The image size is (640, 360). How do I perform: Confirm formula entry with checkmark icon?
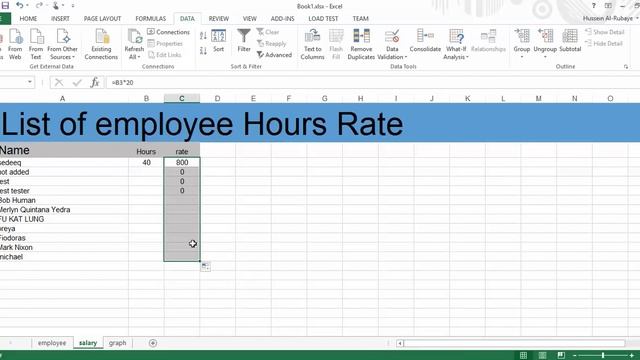77,82
